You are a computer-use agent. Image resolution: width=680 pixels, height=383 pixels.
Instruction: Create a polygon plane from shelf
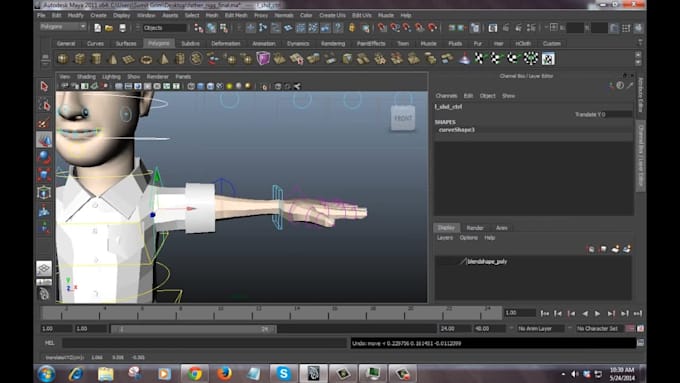click(x=129, y=59)
